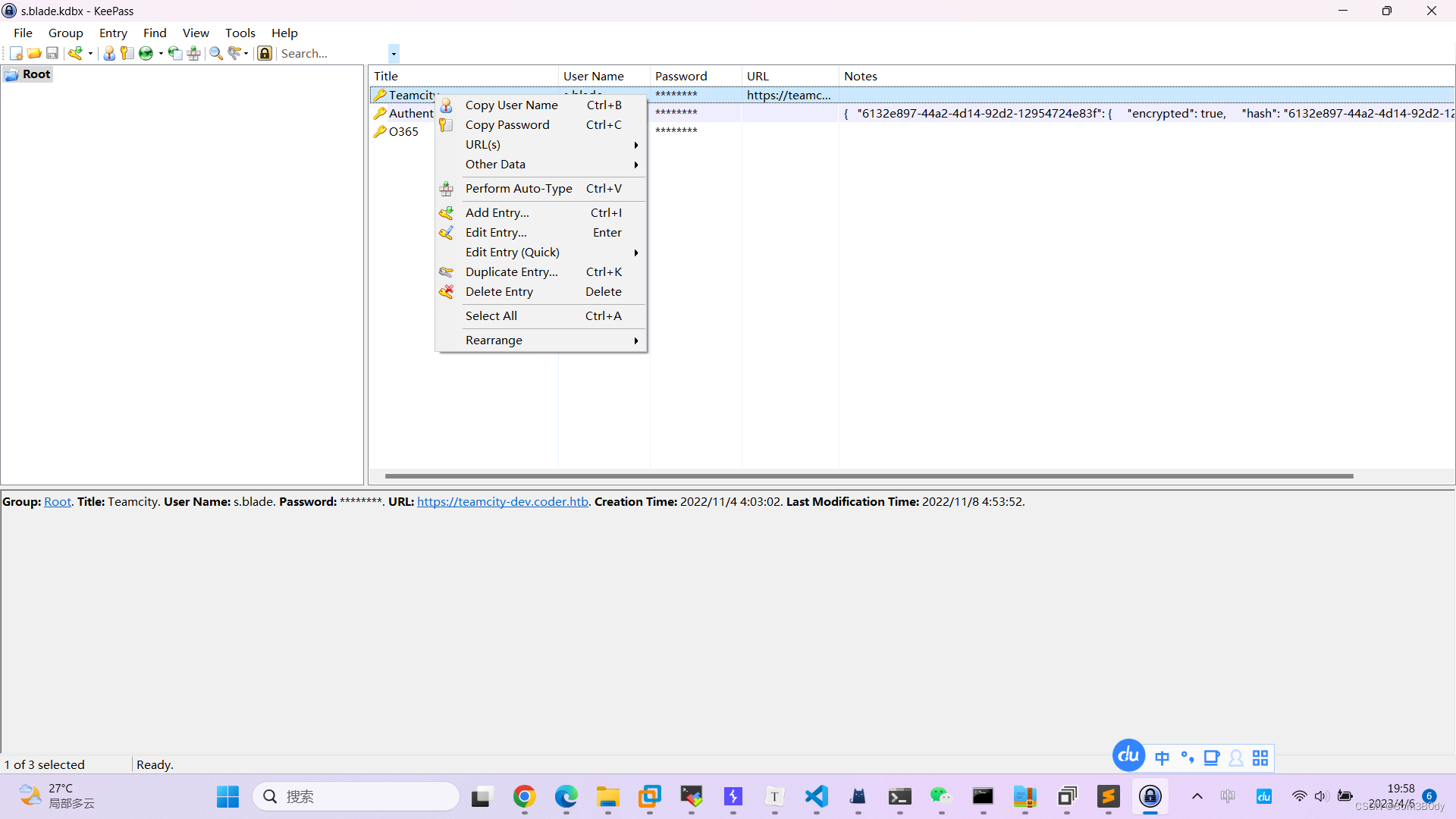The width and height of the screenshot is (1456, 819).
Task: Open the File menu
Action: (23, 33)
